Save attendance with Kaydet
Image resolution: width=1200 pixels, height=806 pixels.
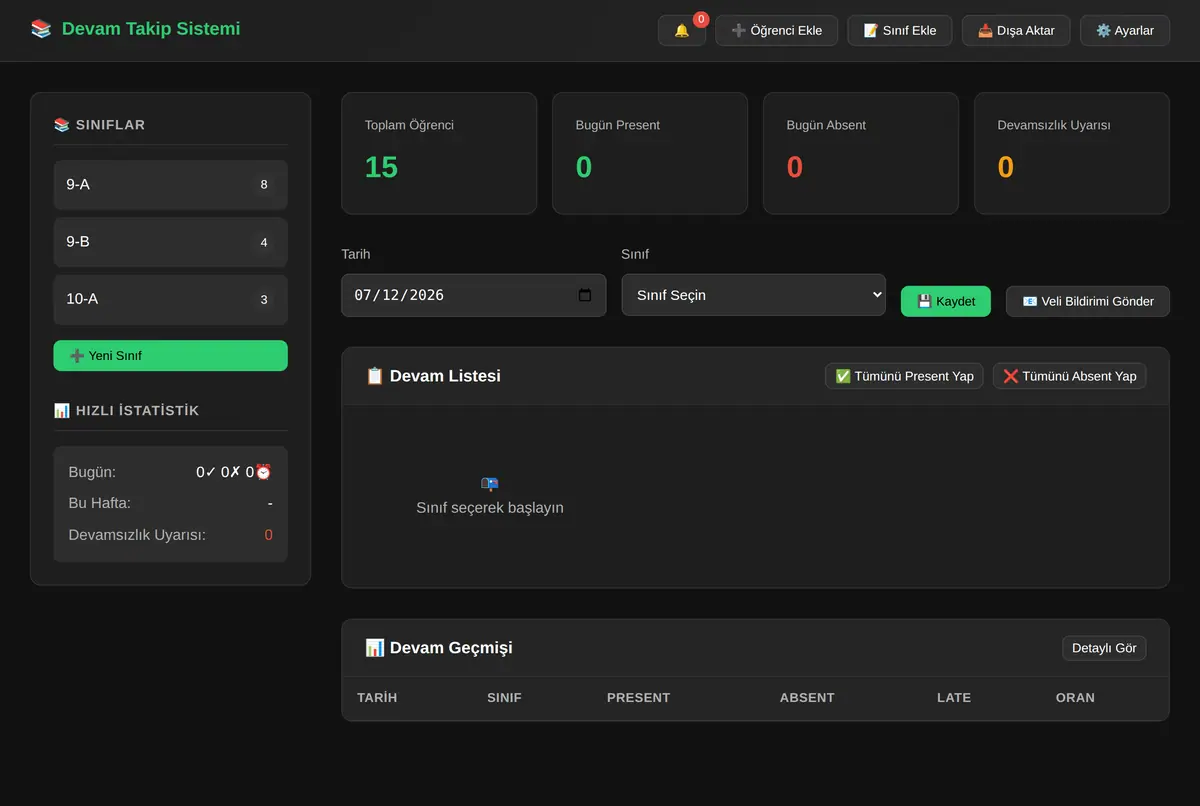pos(946,301)
